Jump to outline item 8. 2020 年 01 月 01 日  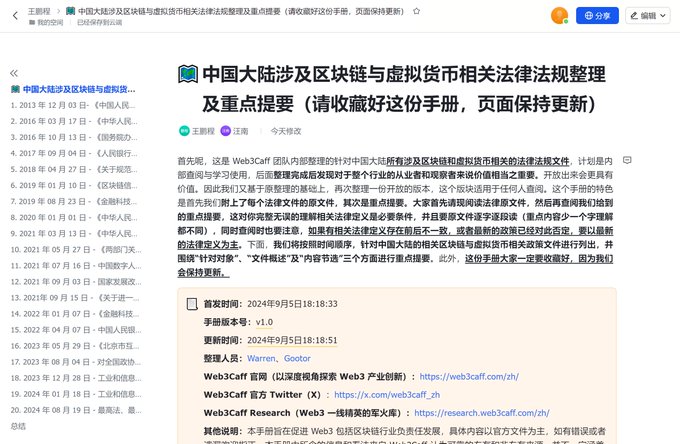[74, 218]
